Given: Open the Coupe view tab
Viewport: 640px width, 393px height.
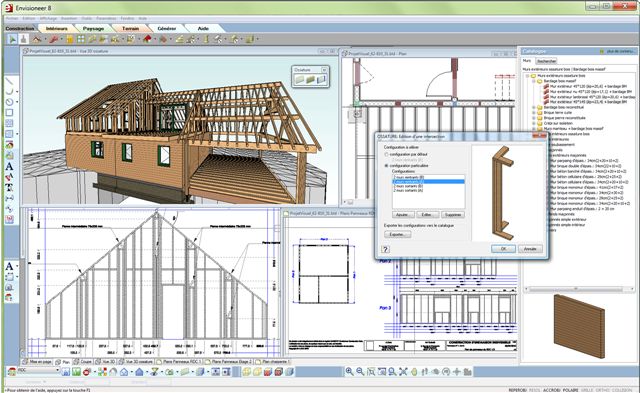Looking at the screenshot, I should 83,362.
